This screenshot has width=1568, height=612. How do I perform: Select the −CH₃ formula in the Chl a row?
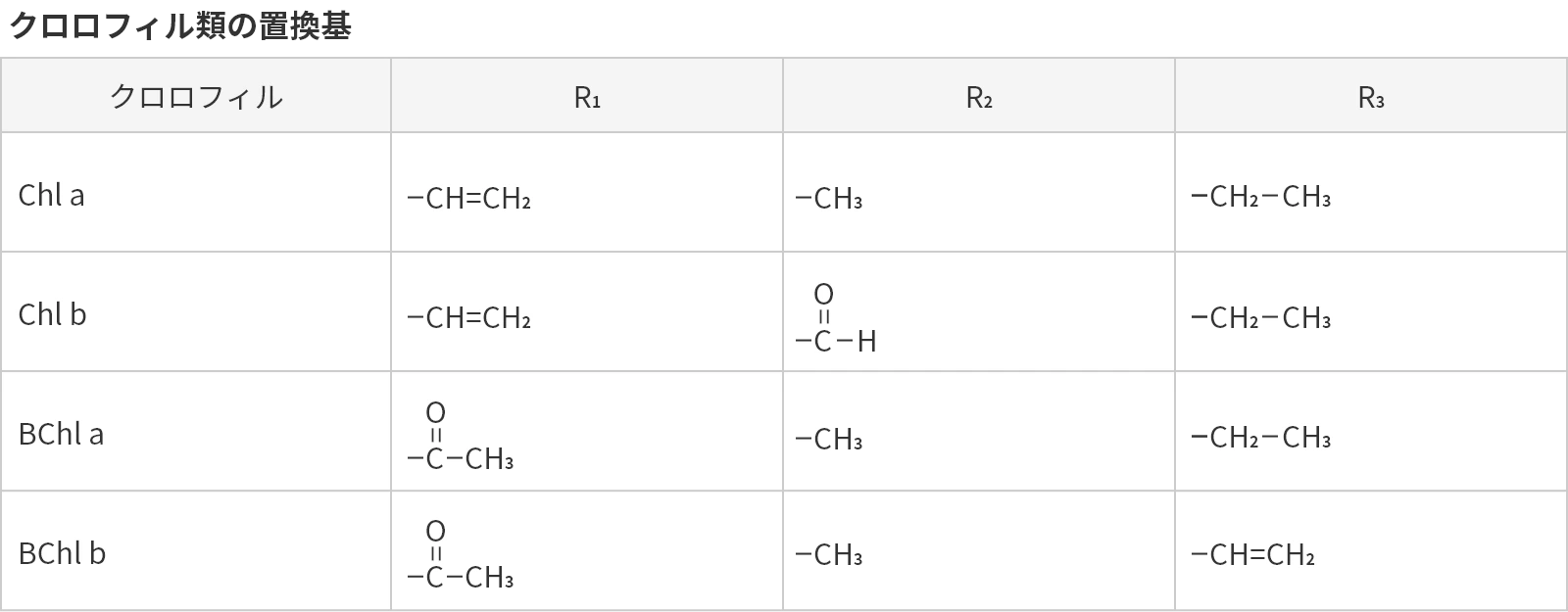[829, 199]
